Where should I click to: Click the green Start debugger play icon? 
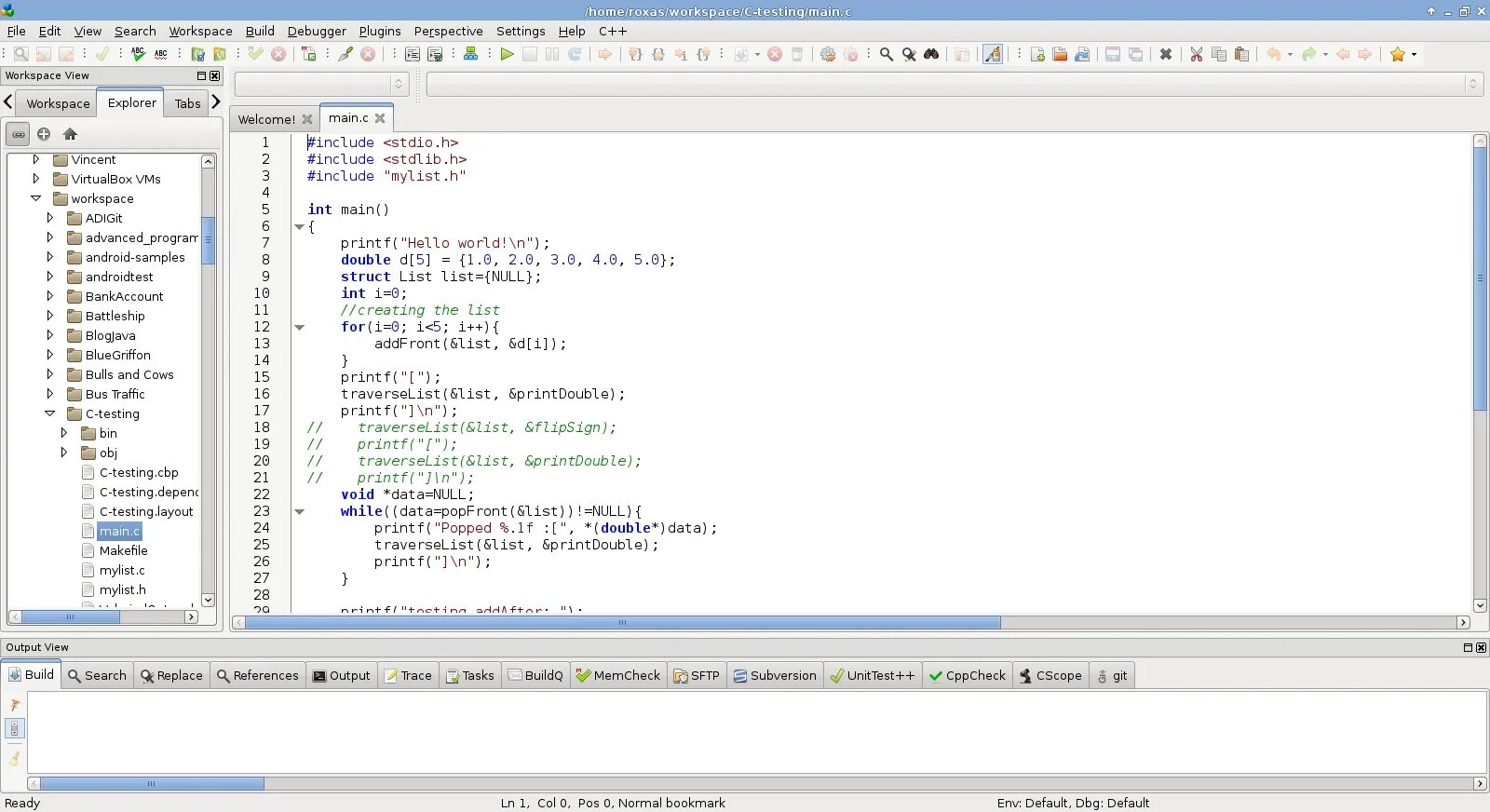tap(507, 54)
